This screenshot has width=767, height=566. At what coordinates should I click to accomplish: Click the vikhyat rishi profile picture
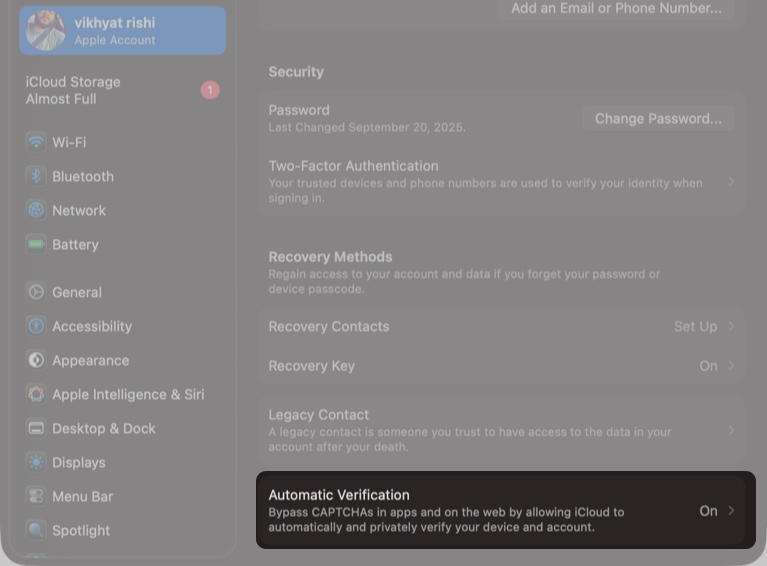click(x=46, y=31)
